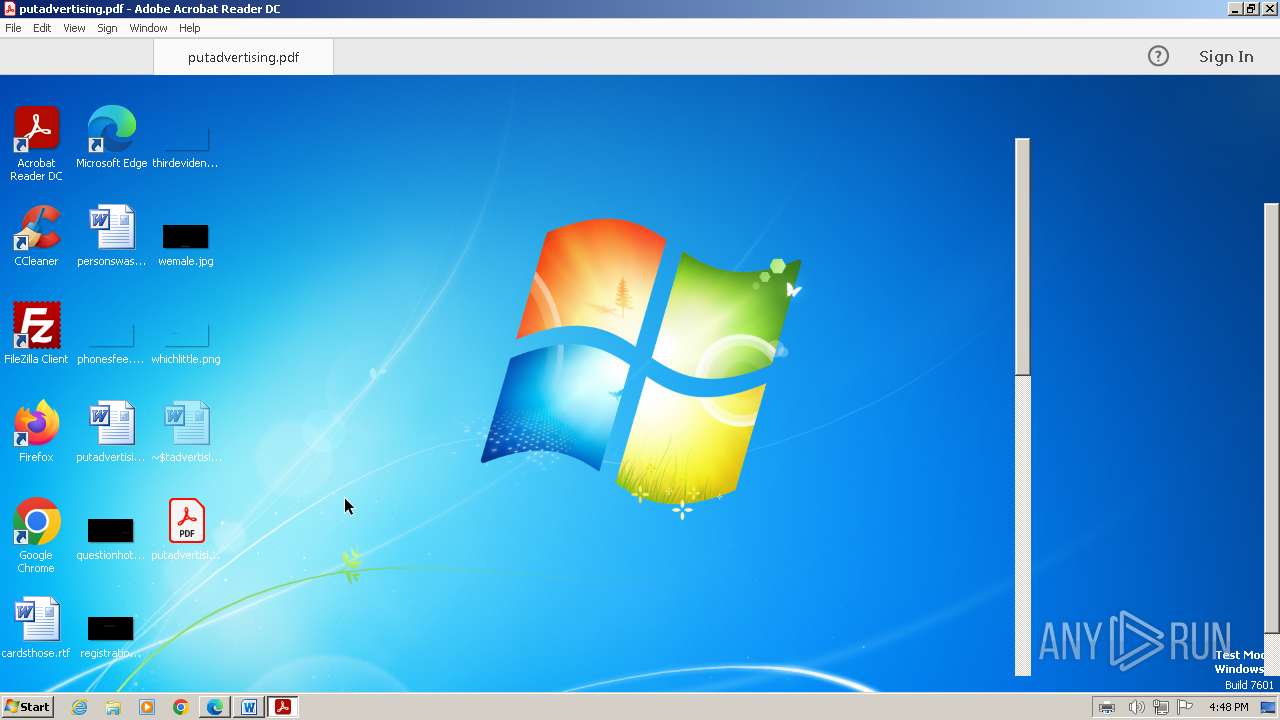Click the on-screen keyboard tray icon
The height and width of the screenshot is (720, 1280).
[1107, 707]
